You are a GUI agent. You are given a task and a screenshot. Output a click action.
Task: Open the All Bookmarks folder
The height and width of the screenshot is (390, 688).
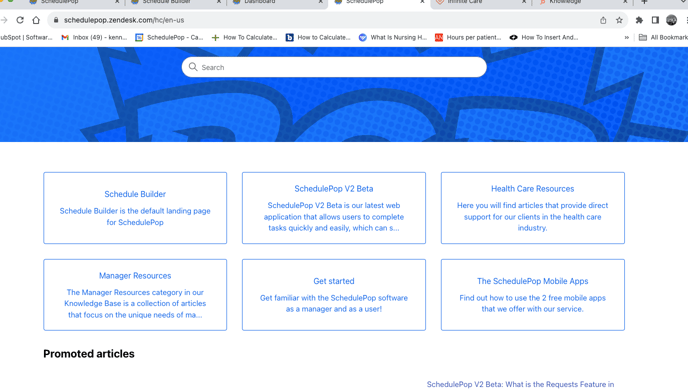[663, 38]
